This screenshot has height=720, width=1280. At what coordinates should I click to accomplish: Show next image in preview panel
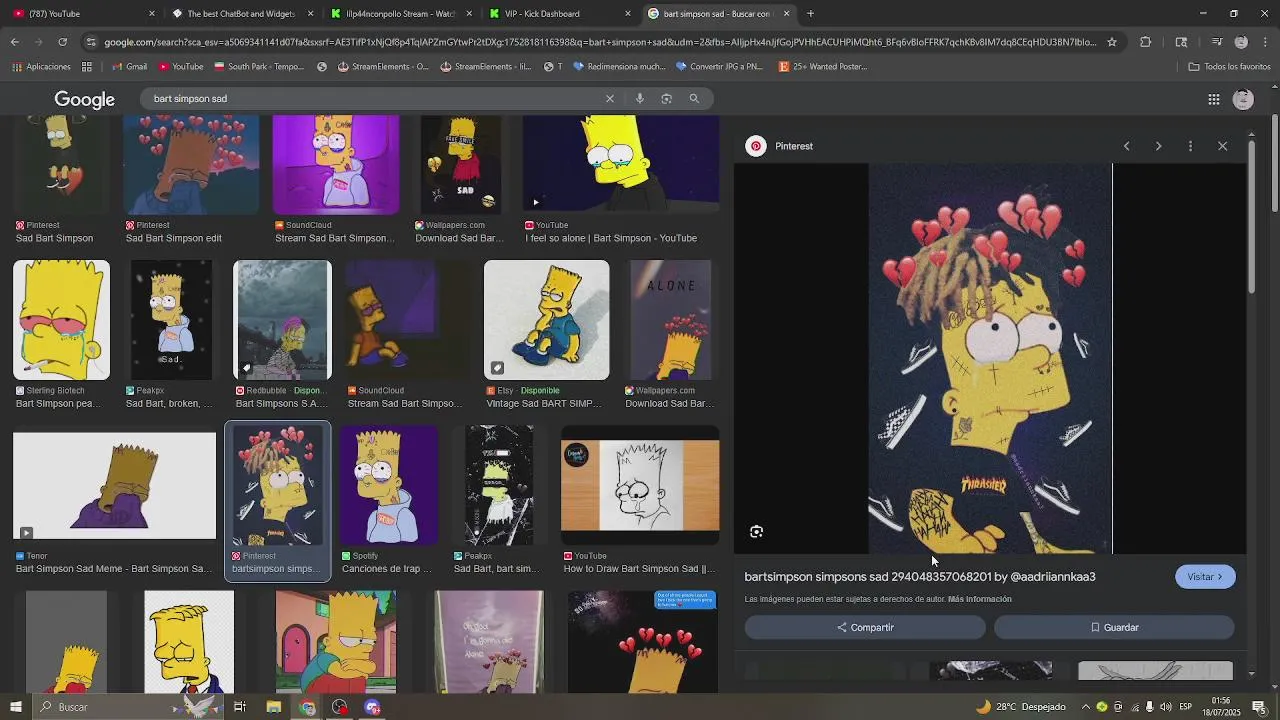click(1158, 146)
